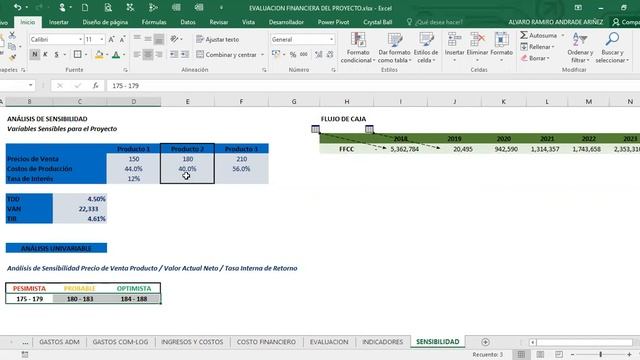Toggle bold formatting (N)
The height and width of the screenshot is (360, 640).
(x=35, y=54)
